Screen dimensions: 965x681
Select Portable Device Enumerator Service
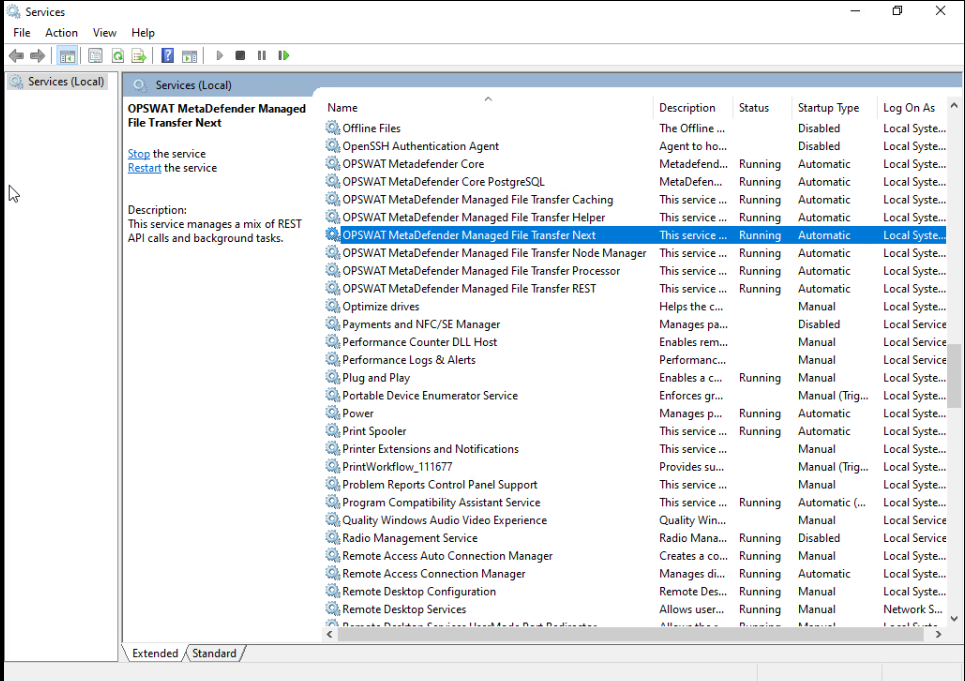tap(635, 396)
